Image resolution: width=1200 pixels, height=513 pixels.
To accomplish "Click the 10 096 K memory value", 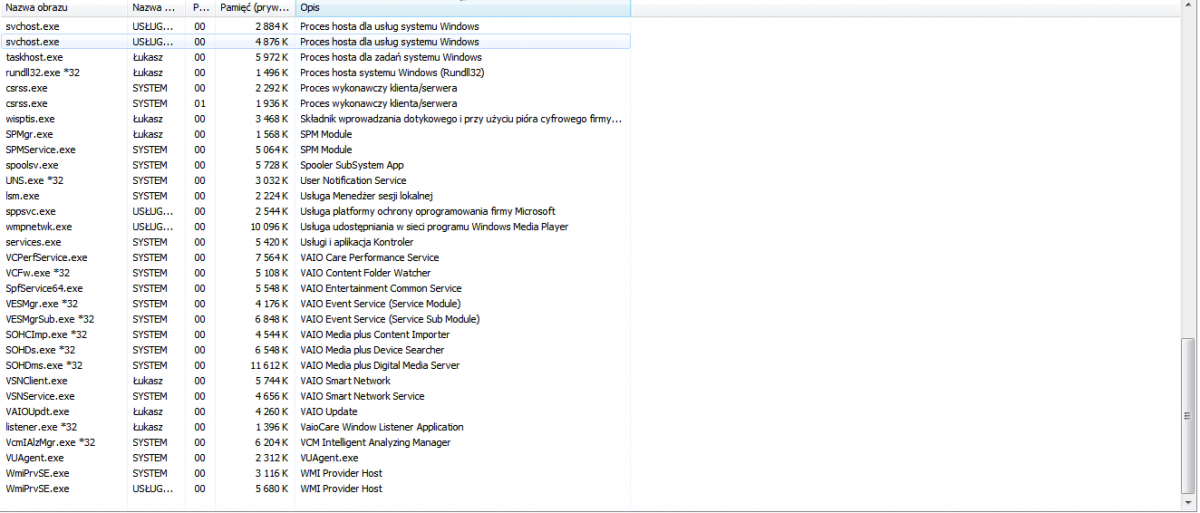I will pos(269,227).
